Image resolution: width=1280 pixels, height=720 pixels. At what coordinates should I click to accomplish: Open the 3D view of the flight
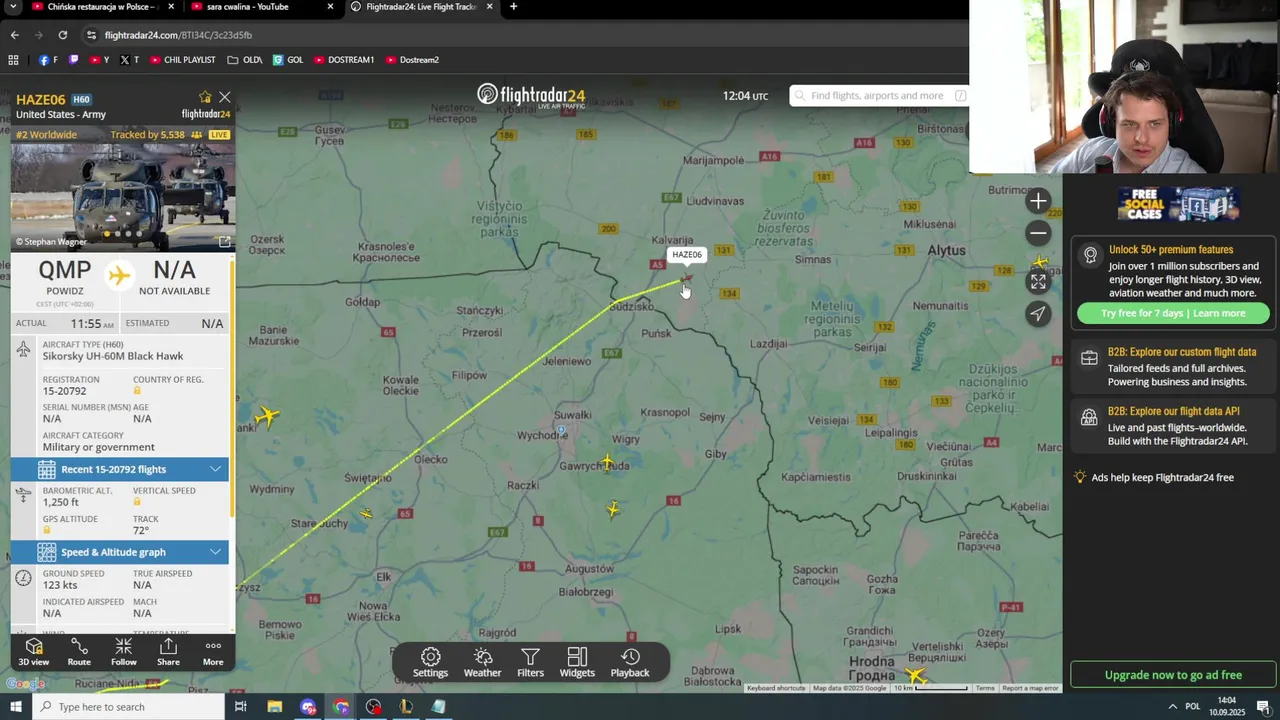pyautogui.click(x=33, y=652)
